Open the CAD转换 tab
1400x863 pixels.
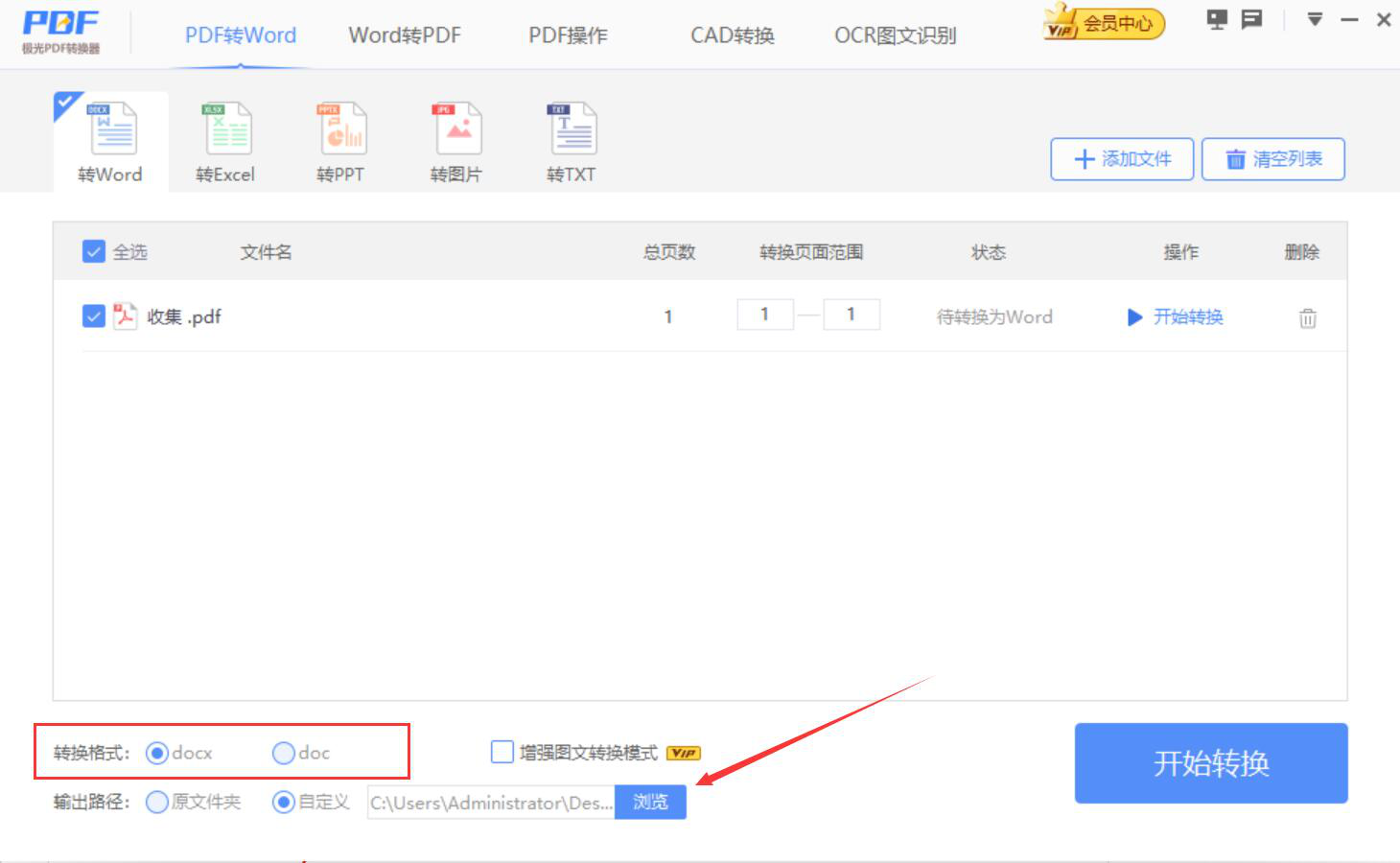click(733, 35)
